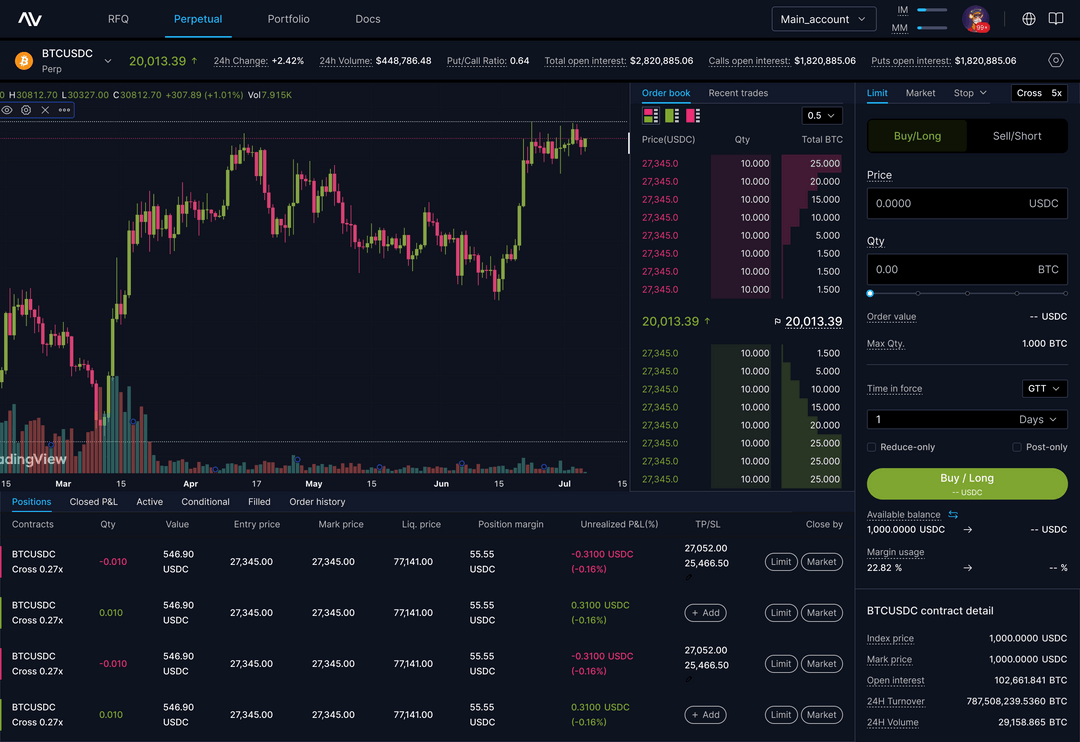Open the documentation book icon

tap(1055, 18)
